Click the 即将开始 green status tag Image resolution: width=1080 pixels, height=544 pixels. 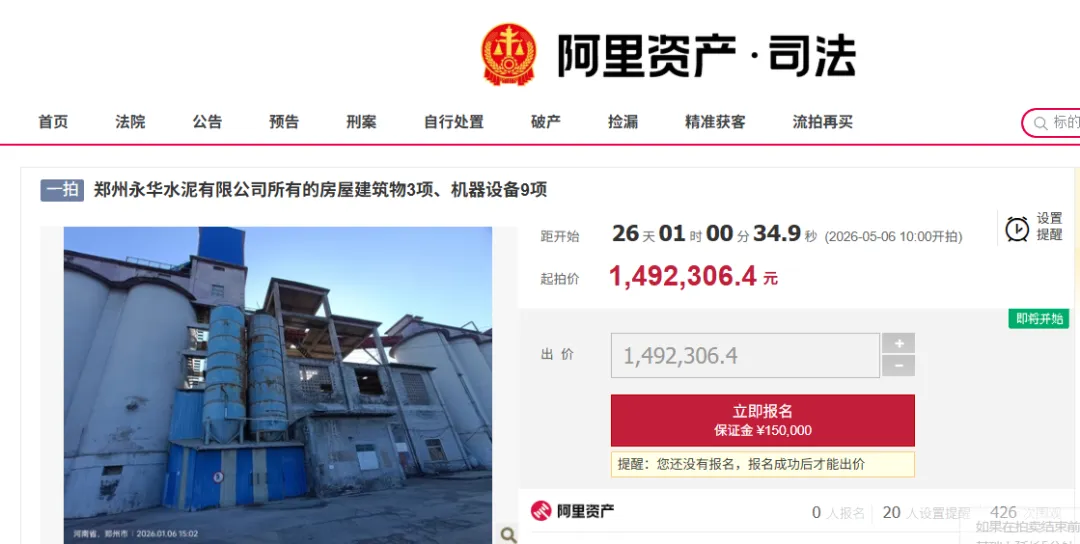(1039, 319)
